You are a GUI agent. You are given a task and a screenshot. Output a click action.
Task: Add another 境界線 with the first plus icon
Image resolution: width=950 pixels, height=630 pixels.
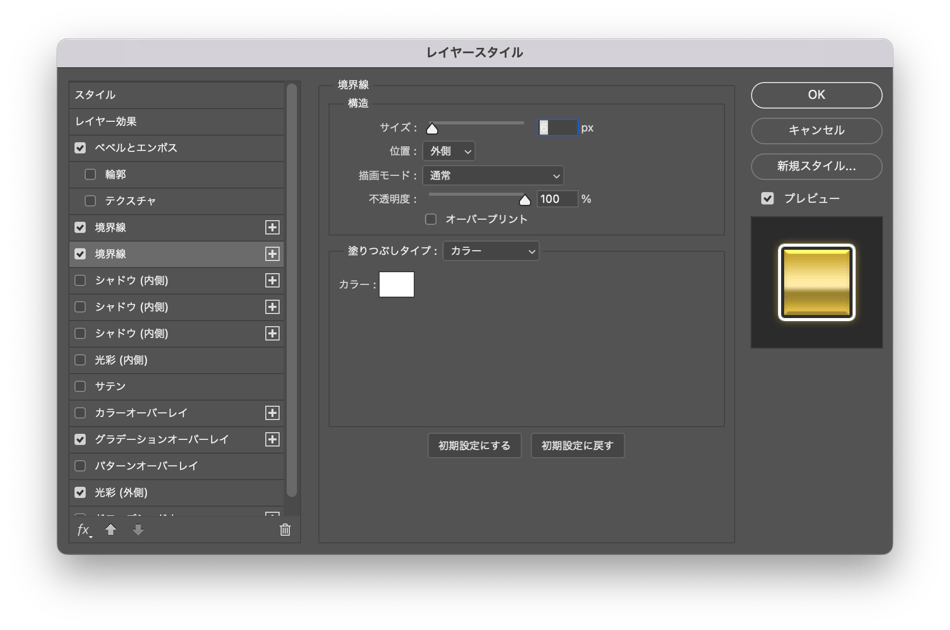click(x=271, y=228)
